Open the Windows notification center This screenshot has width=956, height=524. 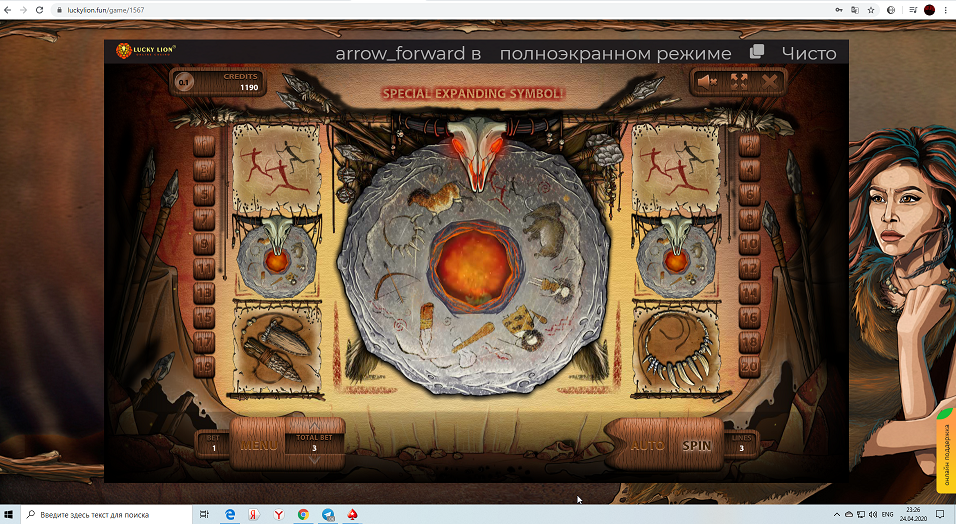pos(940,515)
